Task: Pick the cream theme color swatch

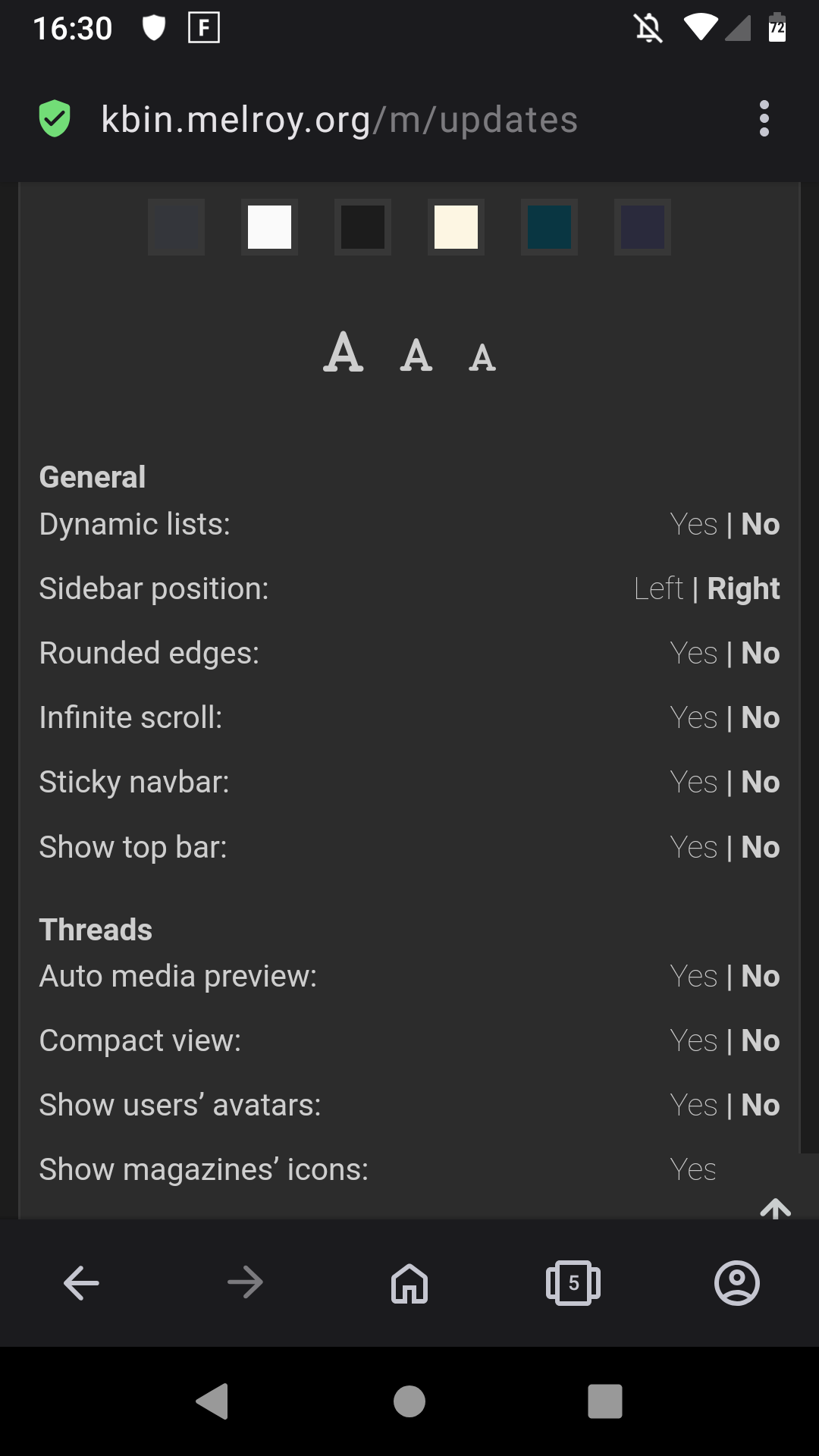Action: [456, 227]
